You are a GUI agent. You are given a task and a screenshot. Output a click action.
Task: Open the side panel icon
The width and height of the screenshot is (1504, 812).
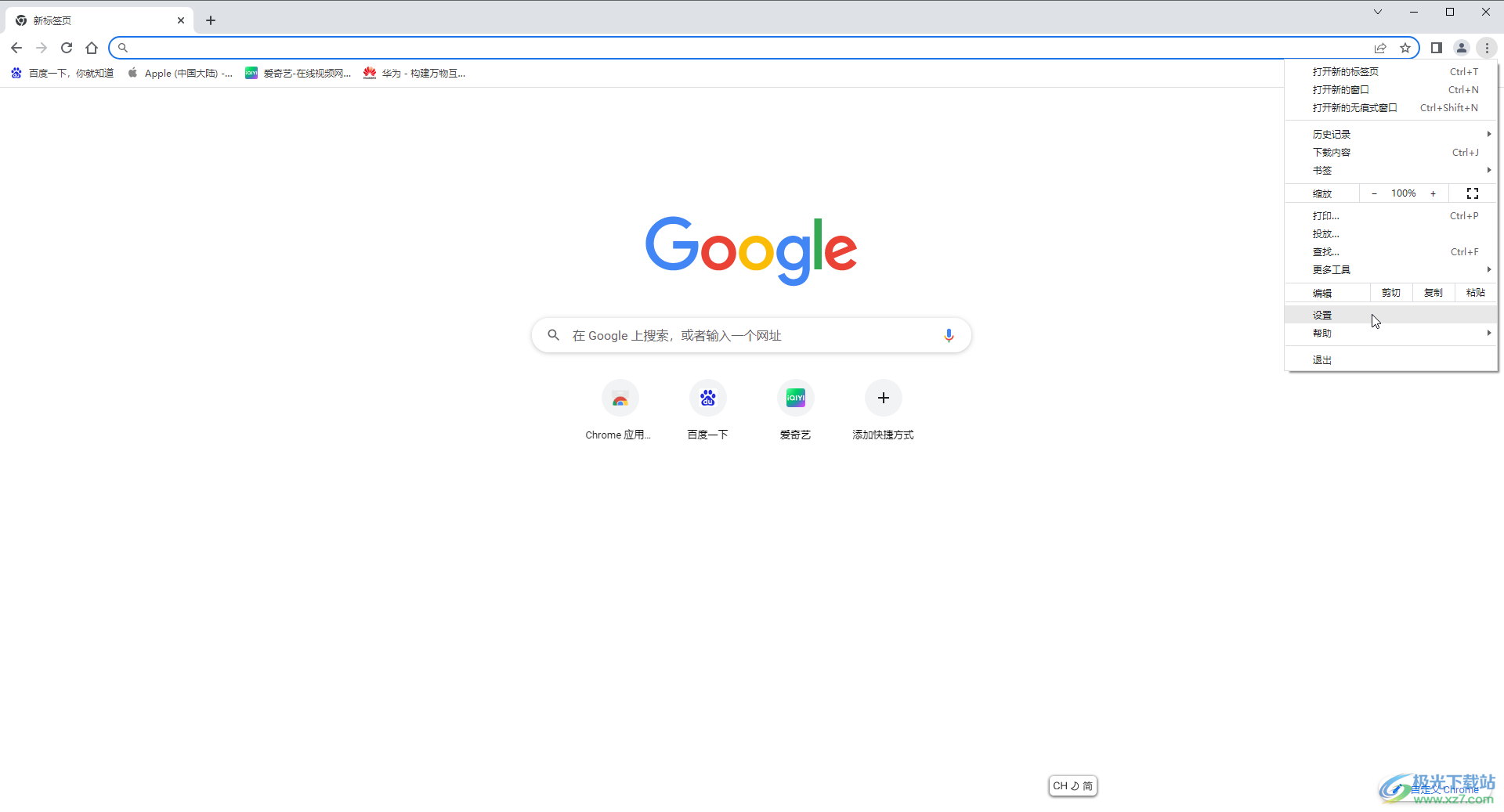coord(1437,48)
